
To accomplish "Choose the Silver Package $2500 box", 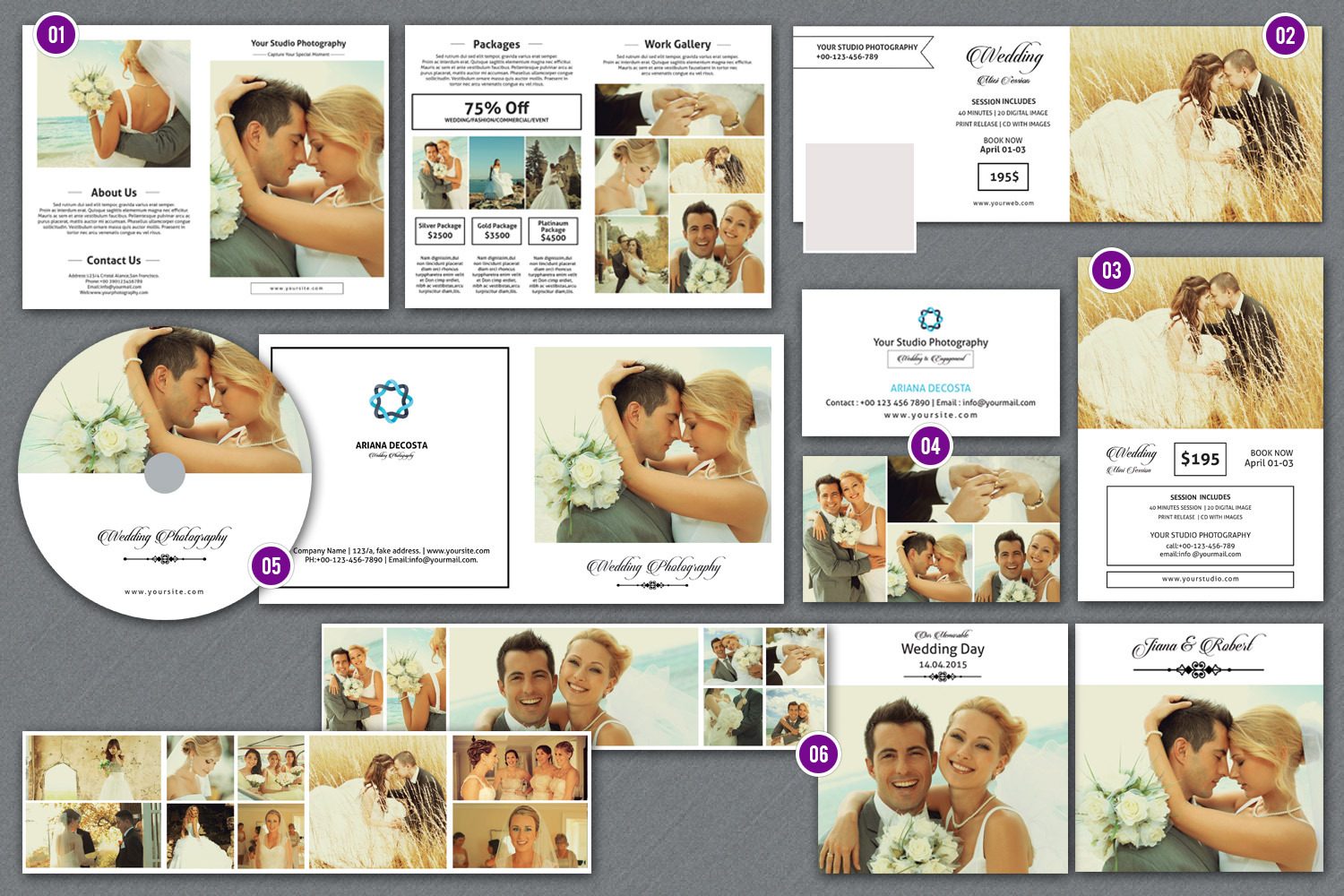I will (x=440, y=231).
